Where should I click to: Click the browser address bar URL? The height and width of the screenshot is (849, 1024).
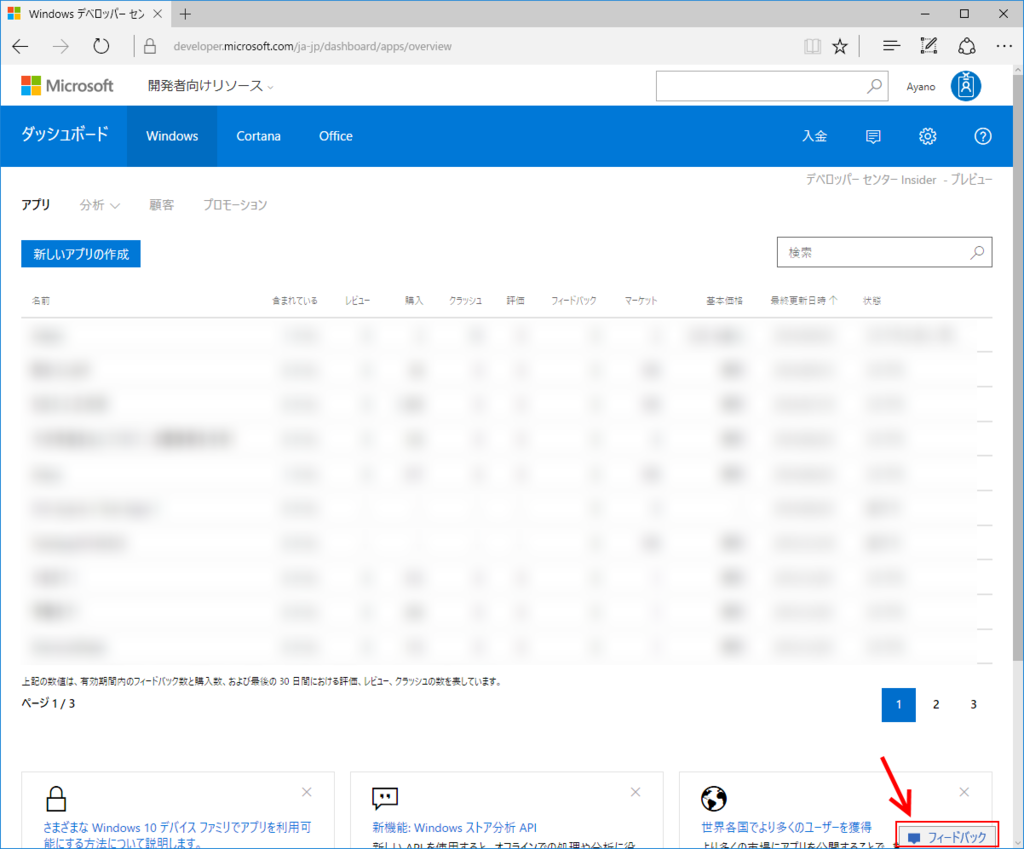coord(312,46)
